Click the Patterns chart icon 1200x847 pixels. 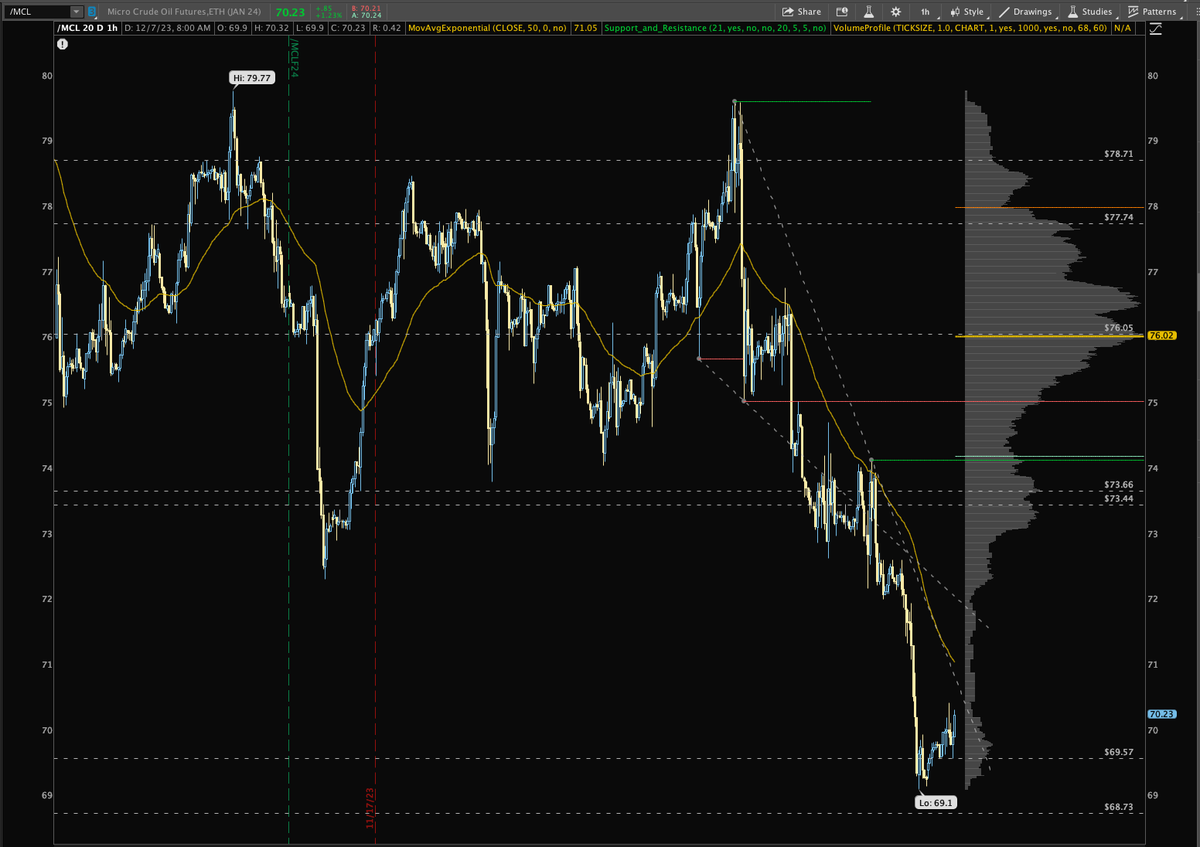[1132, 11]
